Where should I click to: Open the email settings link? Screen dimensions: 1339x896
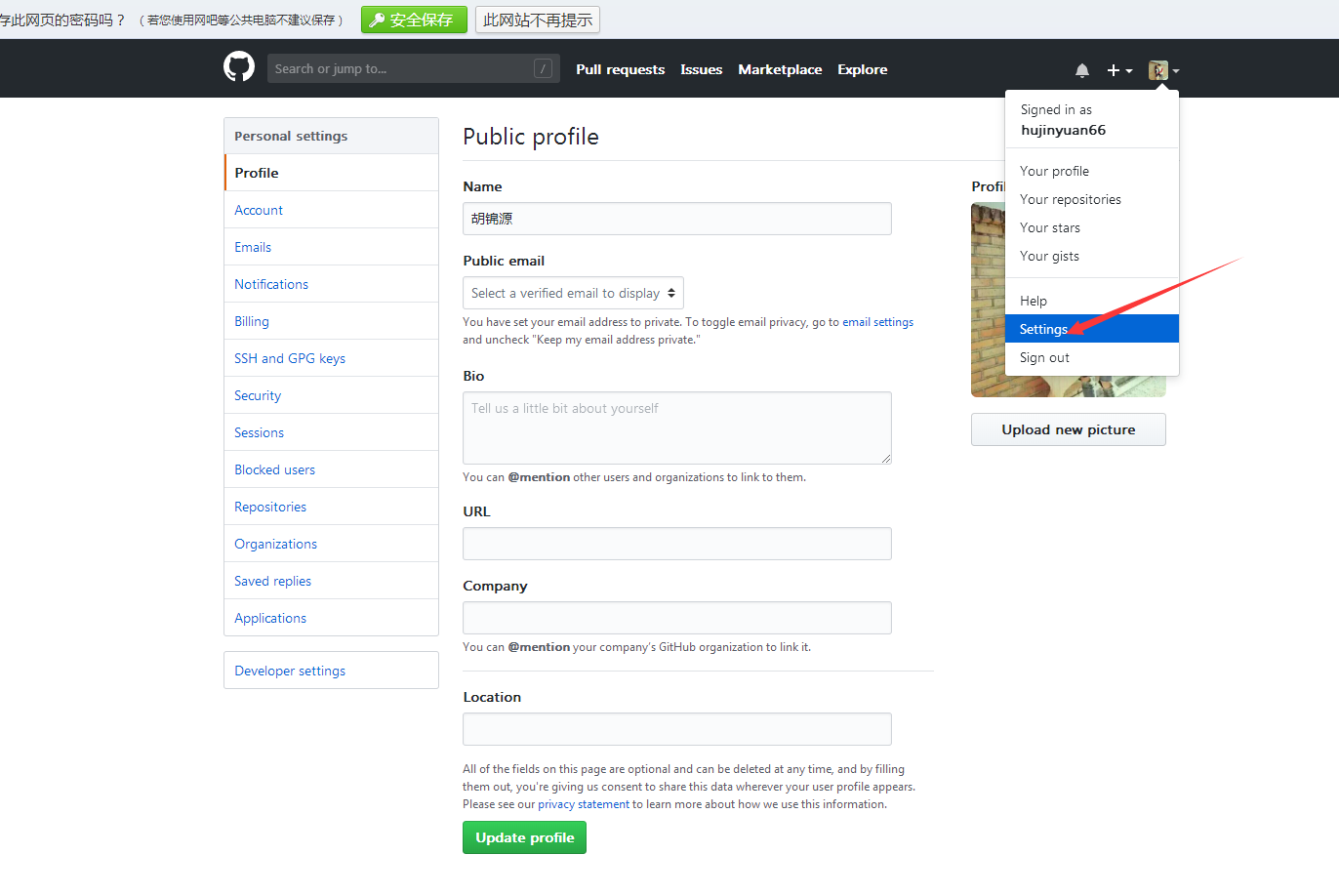[x=877, y=322]
